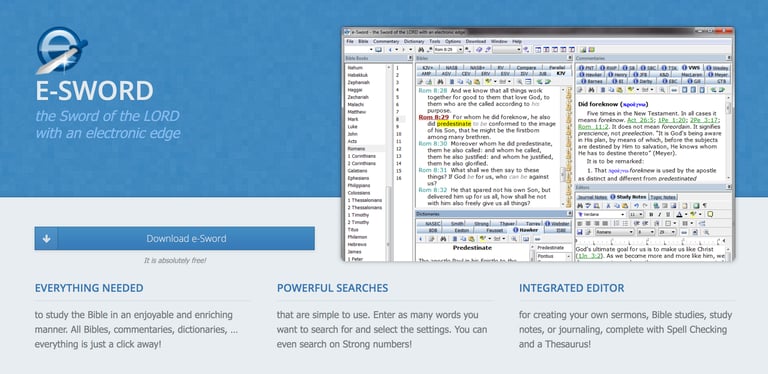Select Galatians in Bible Books list
This screenshot has height=374, width=768.
(x=358, y=170)
